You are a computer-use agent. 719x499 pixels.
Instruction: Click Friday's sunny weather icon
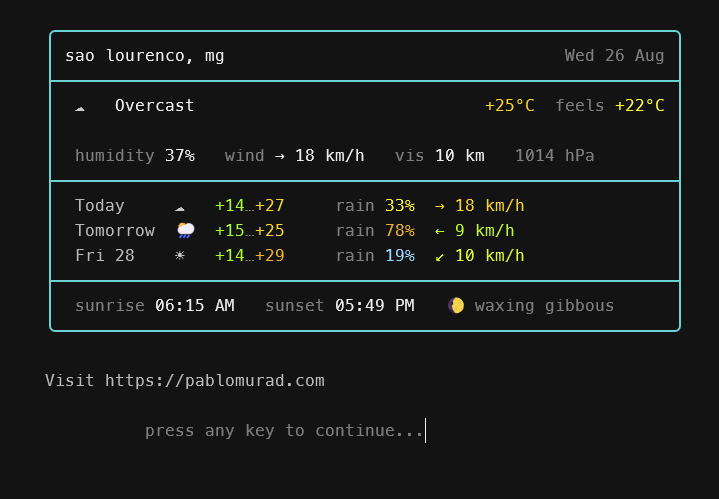tap(180, 255)
